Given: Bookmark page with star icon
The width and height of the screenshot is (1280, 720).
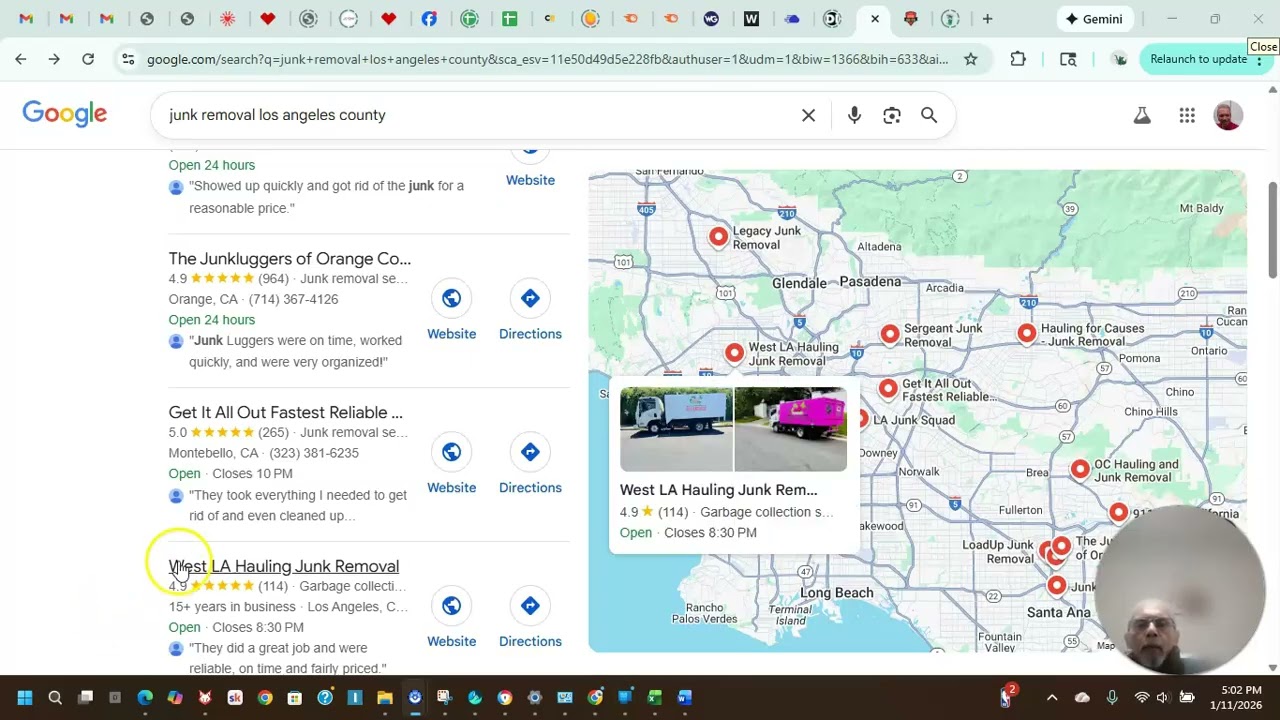Looking at the screenshot, I should [970, 59].
